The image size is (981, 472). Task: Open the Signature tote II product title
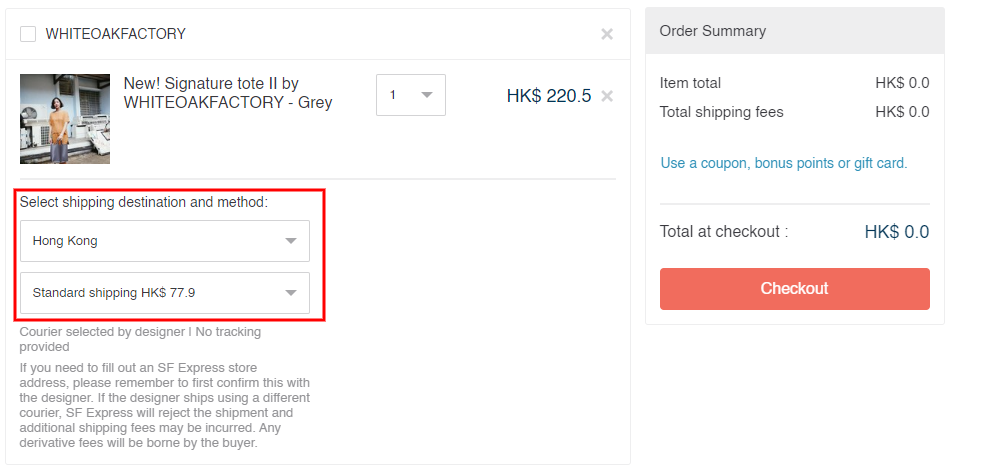point(227,93)
